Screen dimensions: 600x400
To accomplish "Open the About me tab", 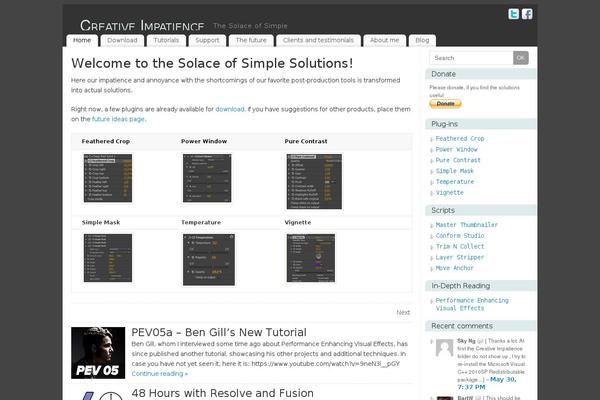I will pos(384,40).
